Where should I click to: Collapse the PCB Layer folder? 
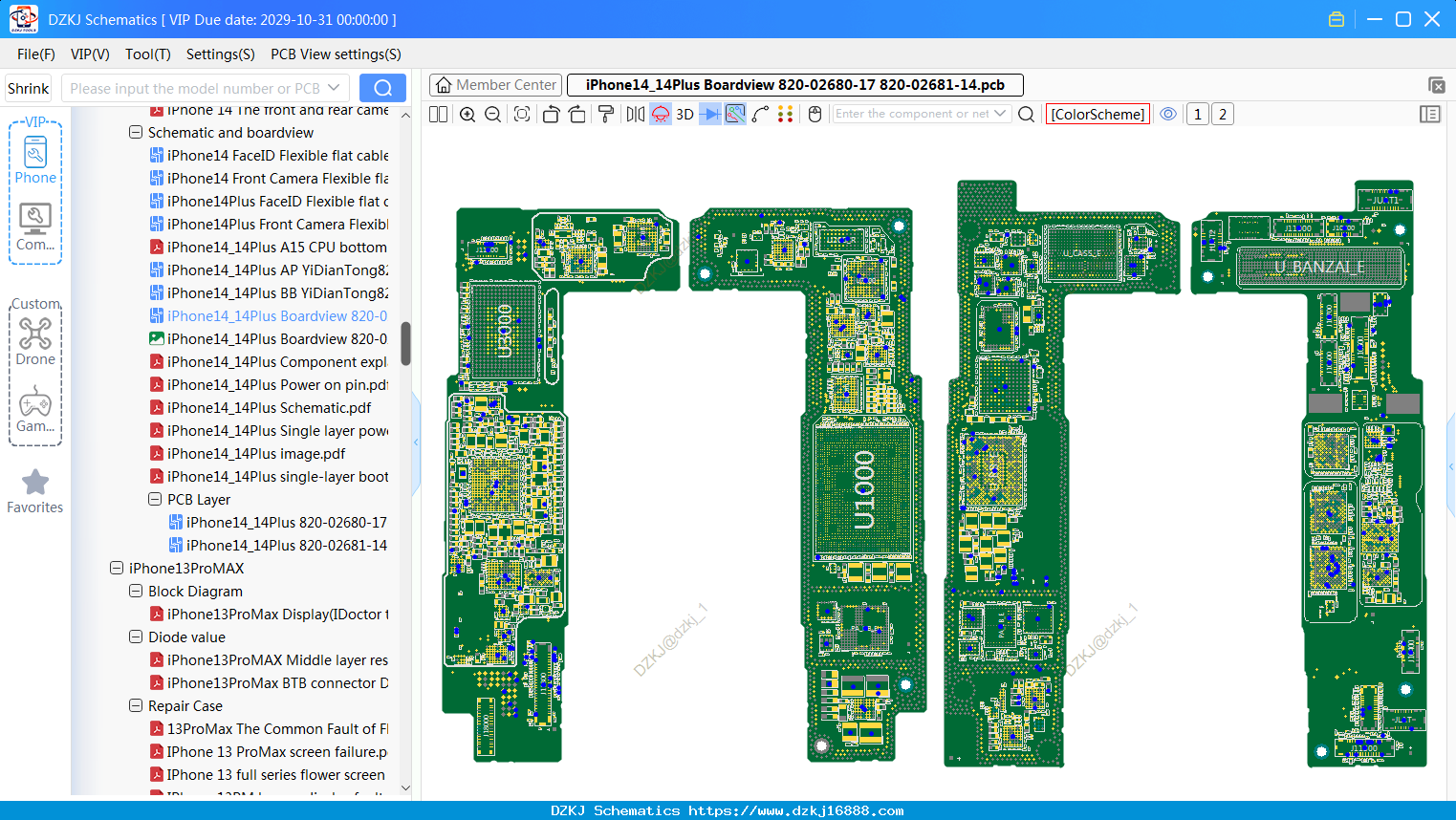point(155,500)
